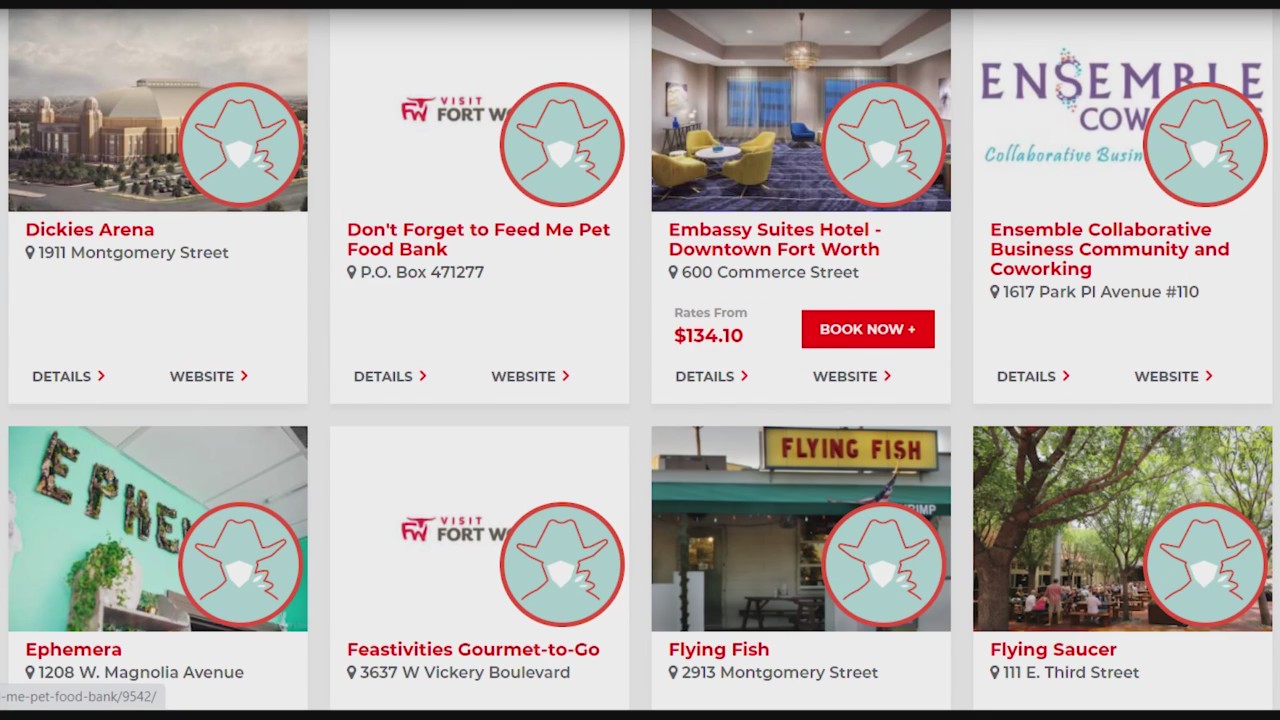The image size is (1280, 720).
Task: Click the masked cowboy badge on Ensemble card
Action: [x=1205, y=145]
